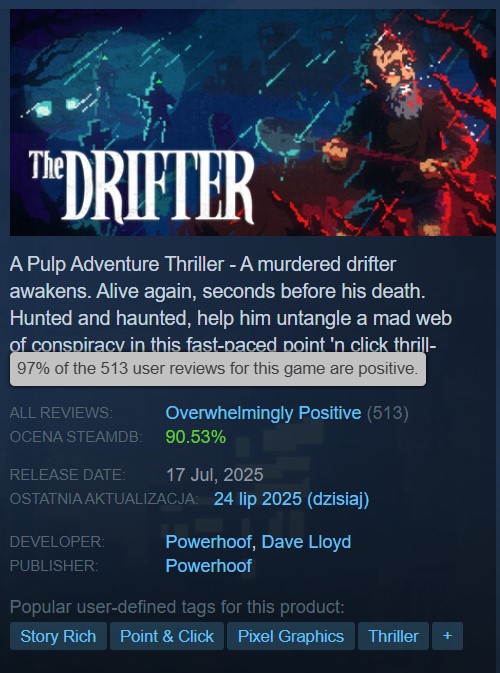The width and height of the screenshot is (500, 673).
Task: Click the Drifter logo title in banner
Action: [142, 187]
